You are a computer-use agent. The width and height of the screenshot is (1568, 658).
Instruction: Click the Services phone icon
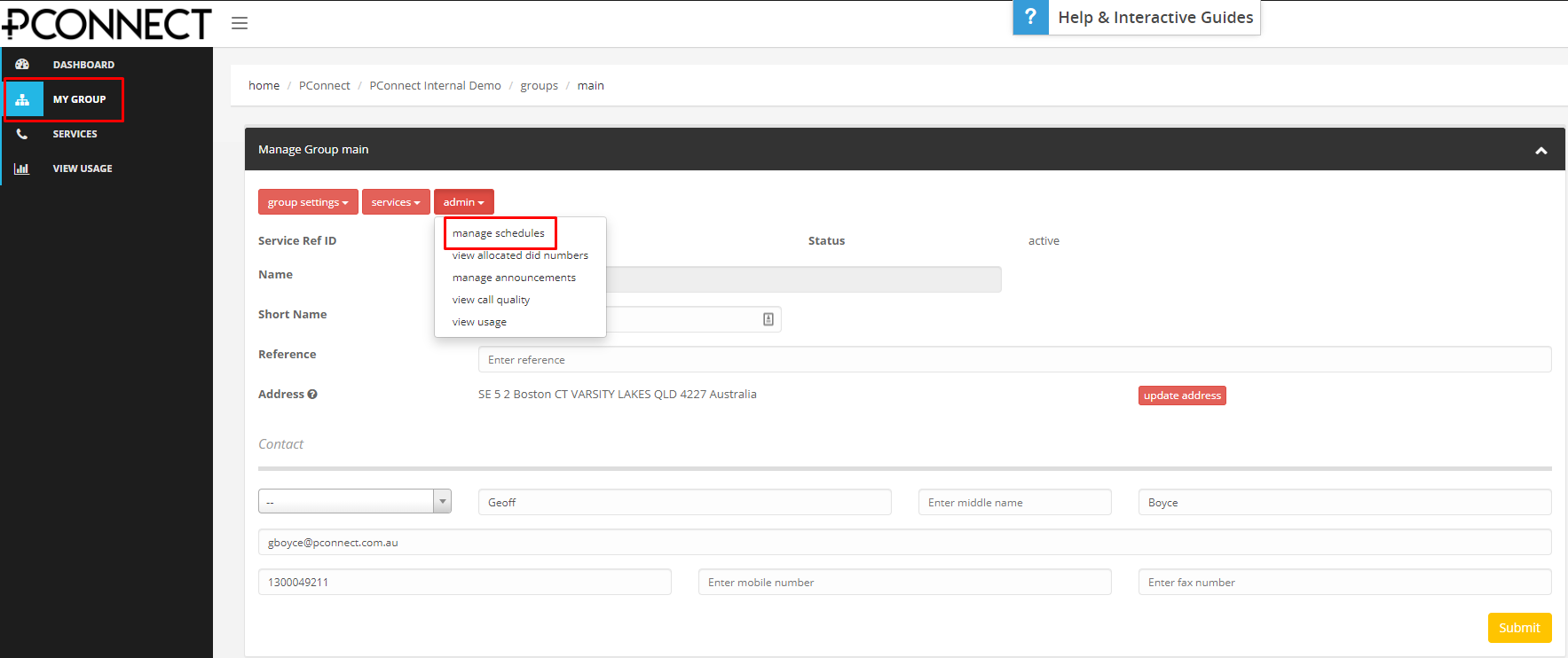pos(22,134)
